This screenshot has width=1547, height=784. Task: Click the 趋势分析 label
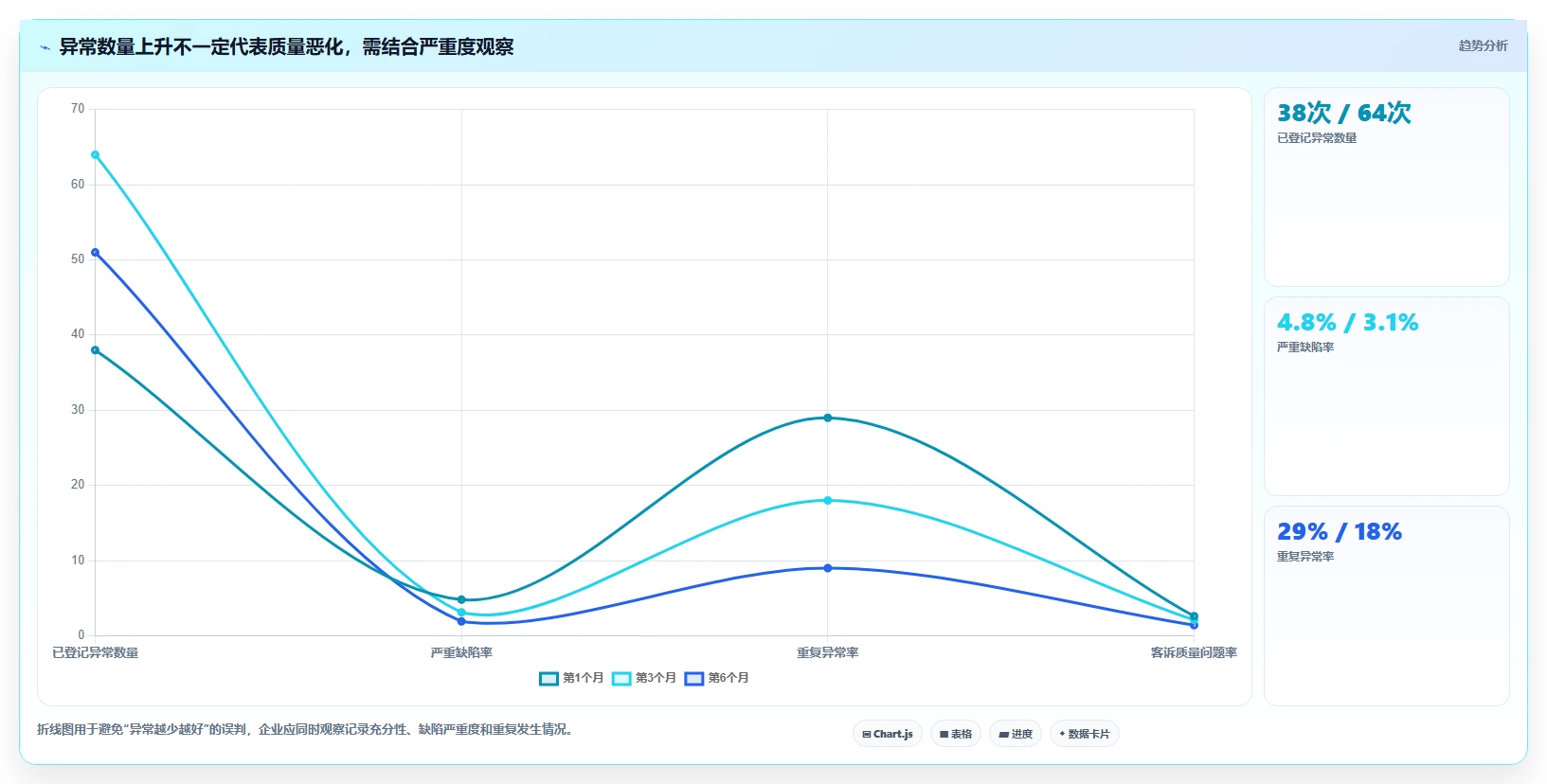[1483, 45]
